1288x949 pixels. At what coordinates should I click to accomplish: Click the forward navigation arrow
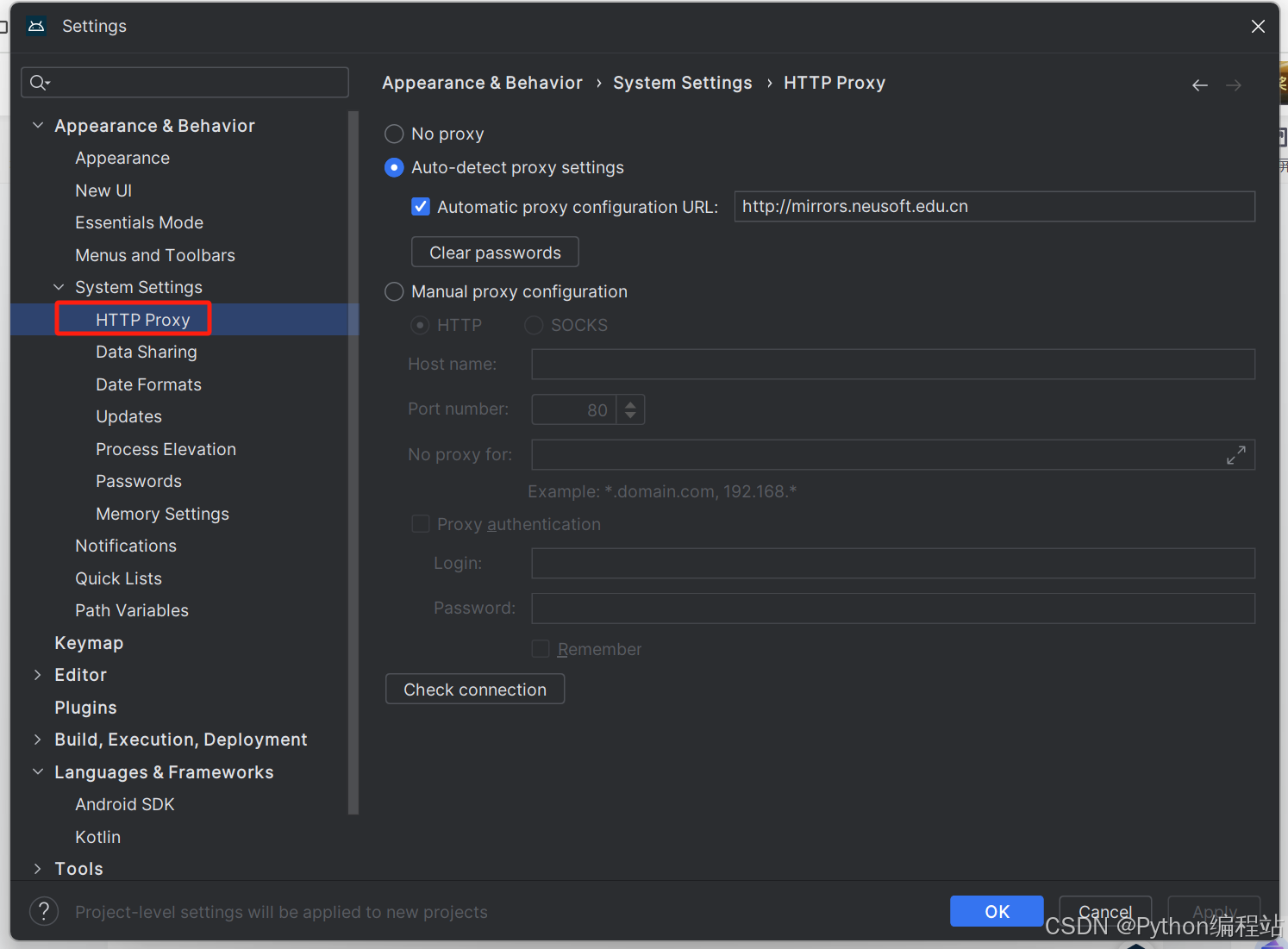(x=1233, y=84)
